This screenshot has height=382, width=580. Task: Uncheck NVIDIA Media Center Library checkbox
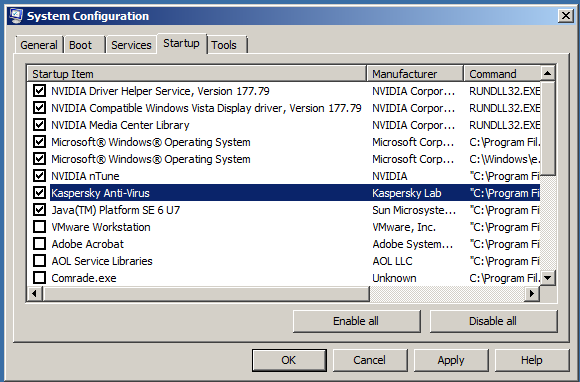tap(39, 125)
